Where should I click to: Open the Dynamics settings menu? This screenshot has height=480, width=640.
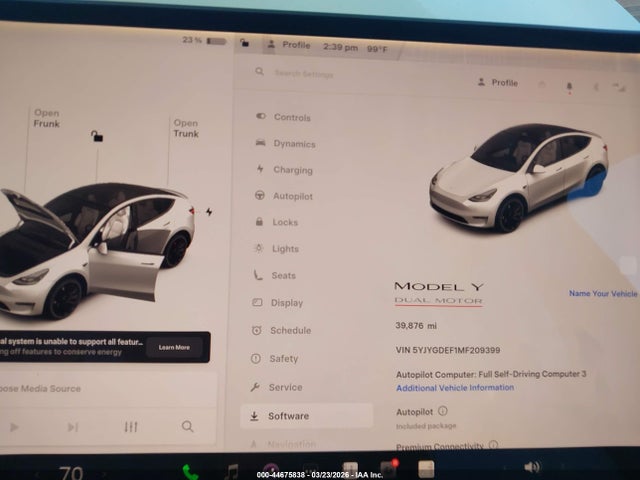tap(285, 144)
